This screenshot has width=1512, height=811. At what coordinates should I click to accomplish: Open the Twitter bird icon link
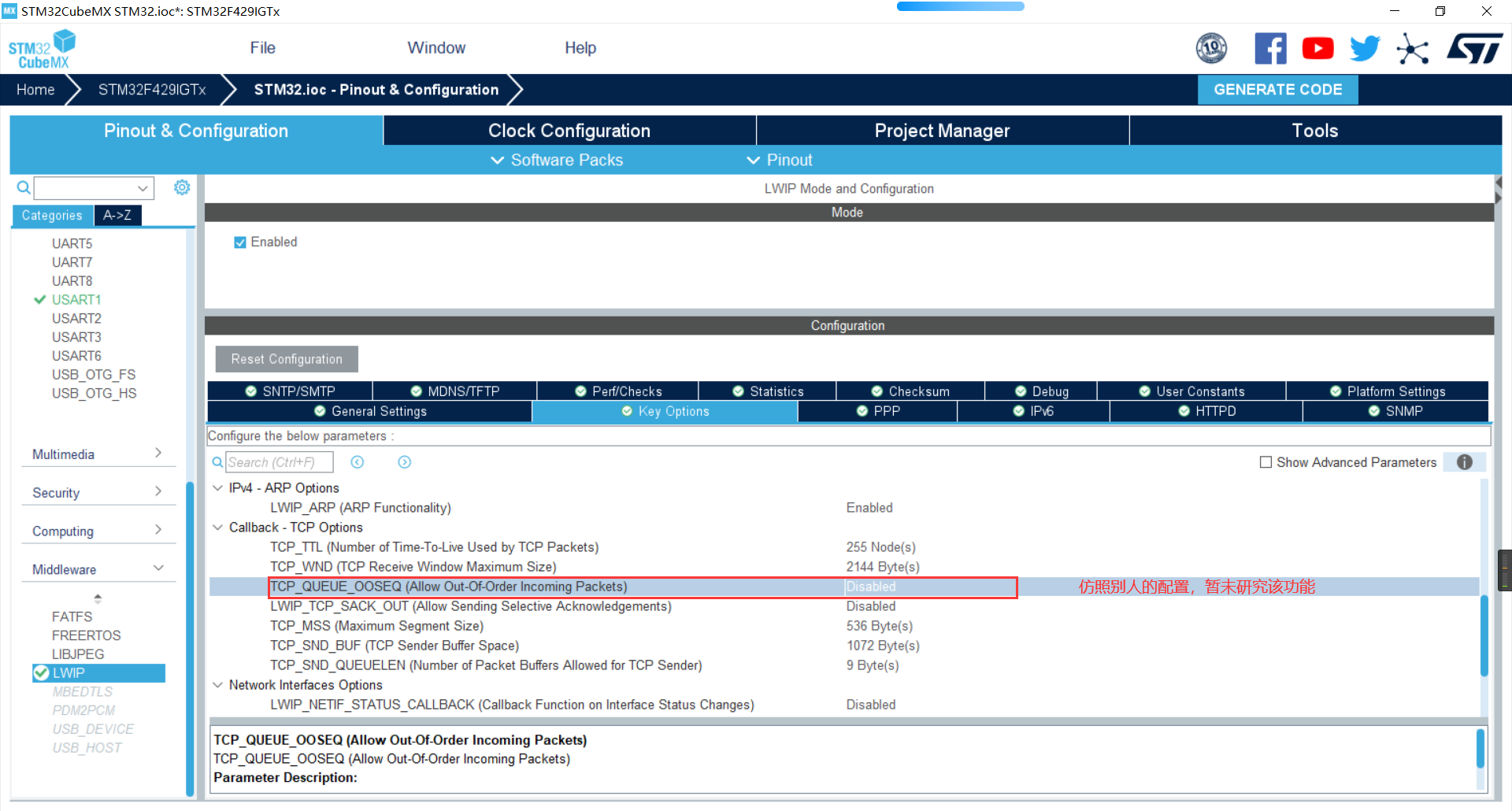1365,49
